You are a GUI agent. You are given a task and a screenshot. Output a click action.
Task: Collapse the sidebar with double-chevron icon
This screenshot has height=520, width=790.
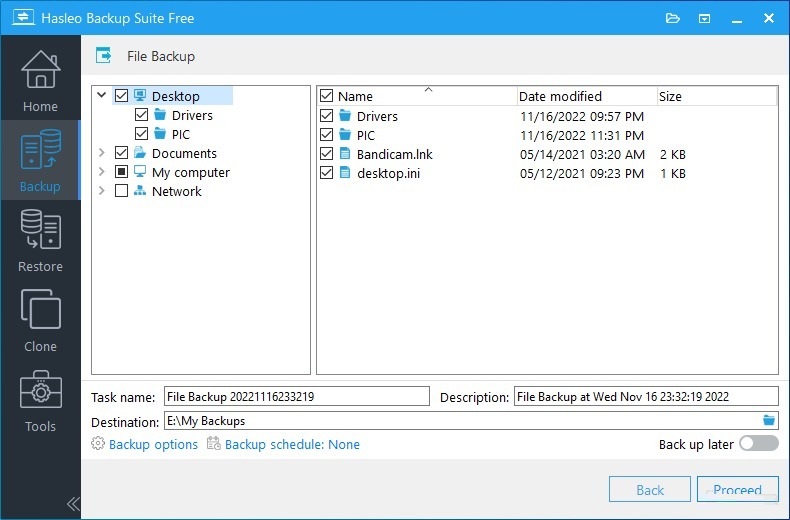click(72, 503)
